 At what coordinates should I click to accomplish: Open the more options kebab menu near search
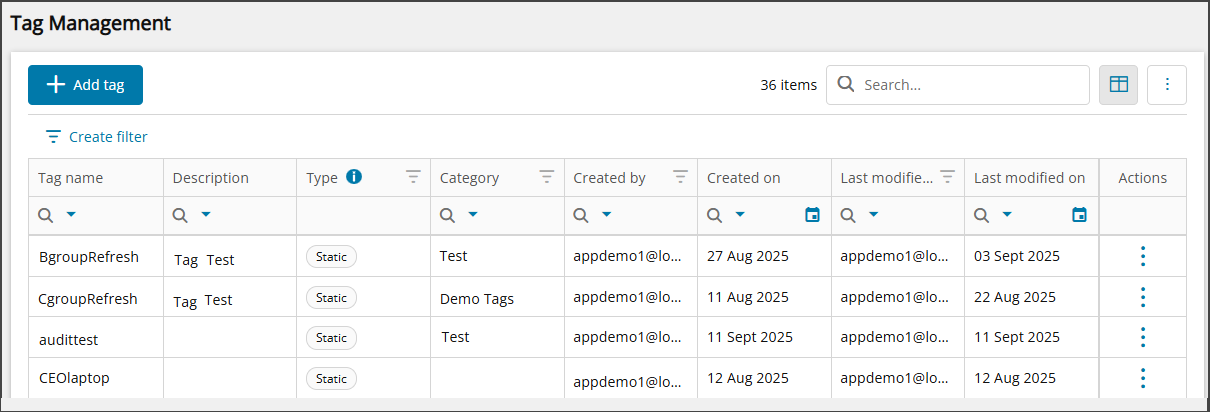(x=1167, y=85)
